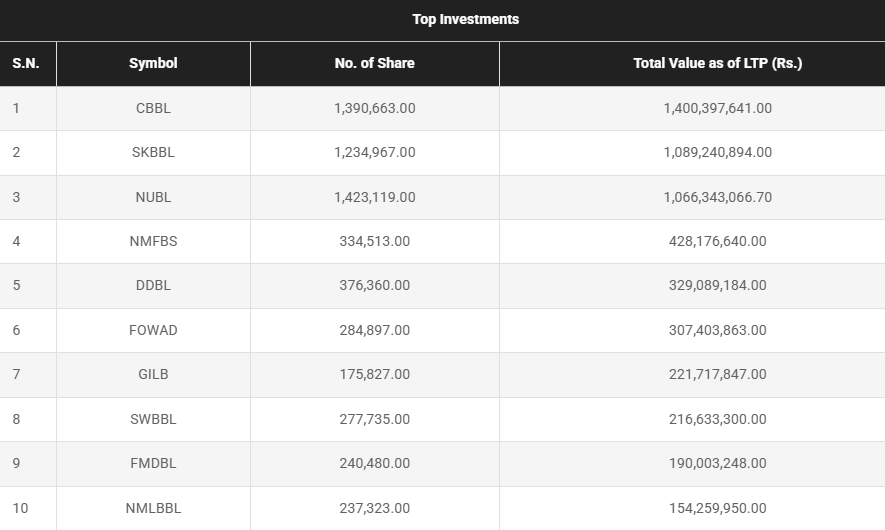Screen dimensions: 885x530
Task: Select the 1,390,663.00 share count cell
Action: point(374,108)
